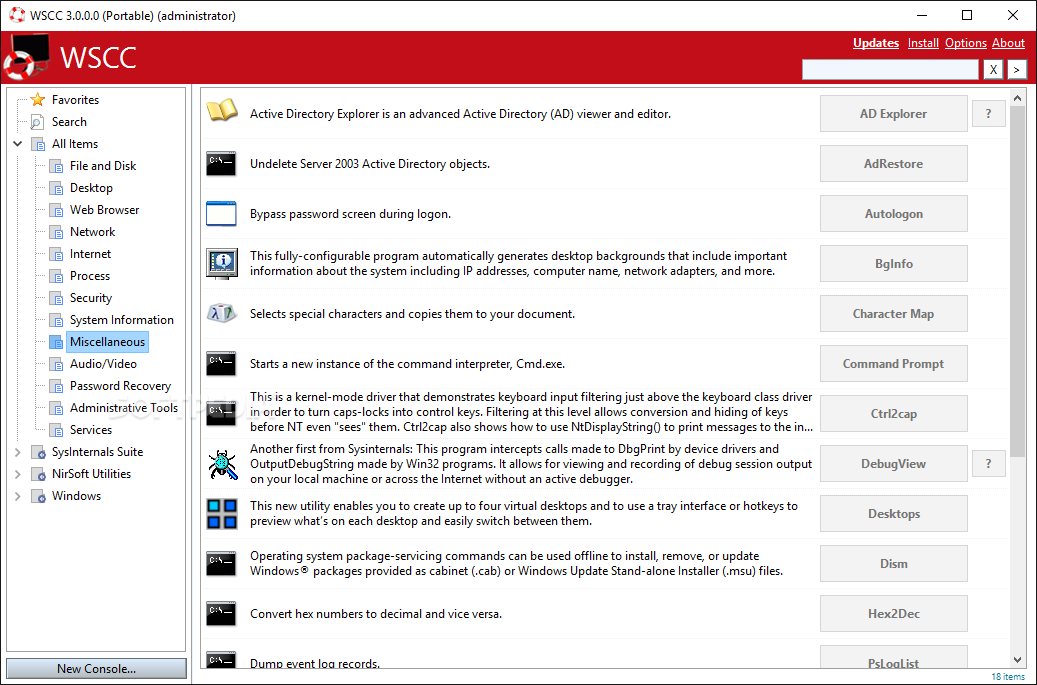Click the Security category page icon

pyautogui.click(x=56, y=298)
